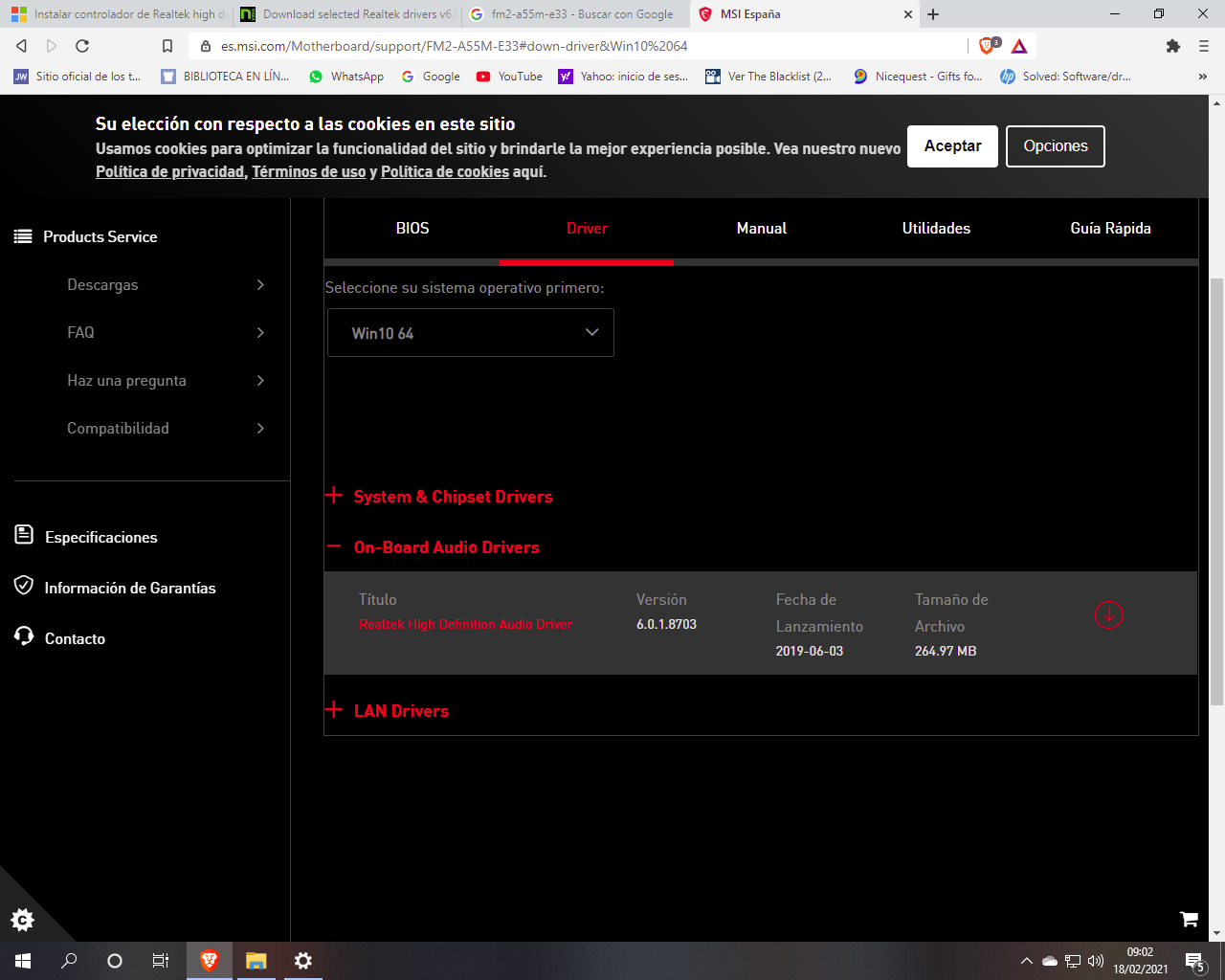This screenshot has width=1225, height=980.
Task: Expand FAQ sidebar item
Action: [x=166, y=333]
